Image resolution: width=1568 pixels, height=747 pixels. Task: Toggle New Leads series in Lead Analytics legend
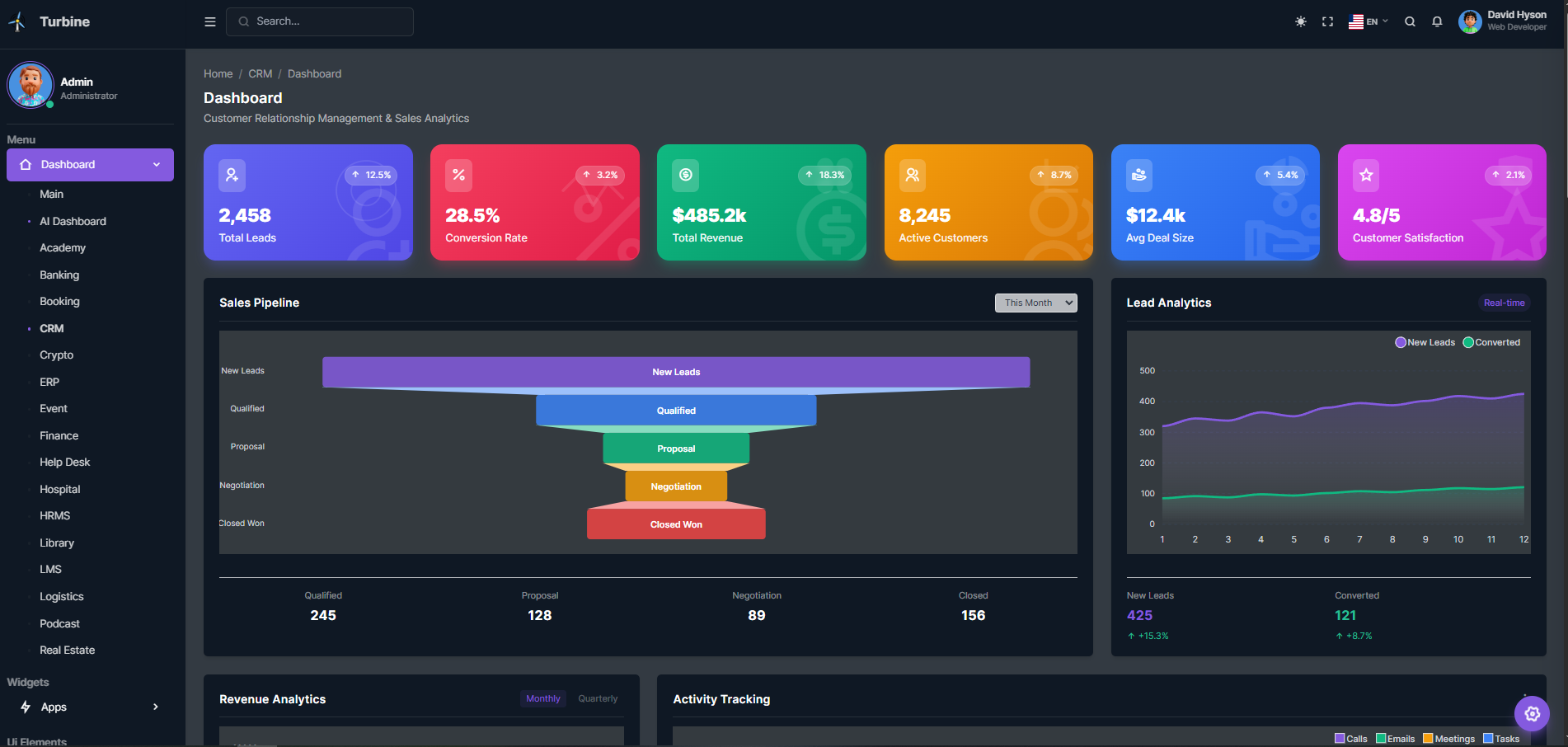[1425, 341]
